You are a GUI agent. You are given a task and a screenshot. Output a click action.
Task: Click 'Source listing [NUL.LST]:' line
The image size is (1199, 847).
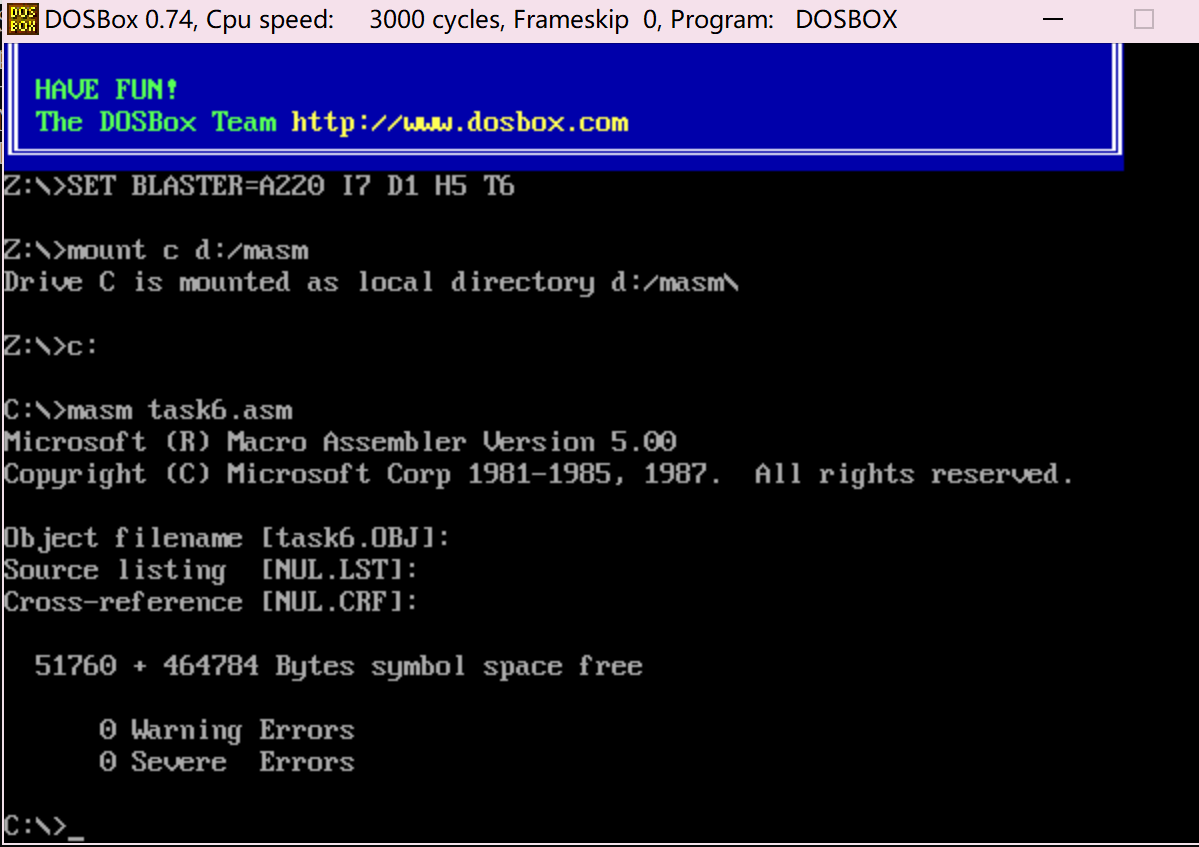point(210,570)
